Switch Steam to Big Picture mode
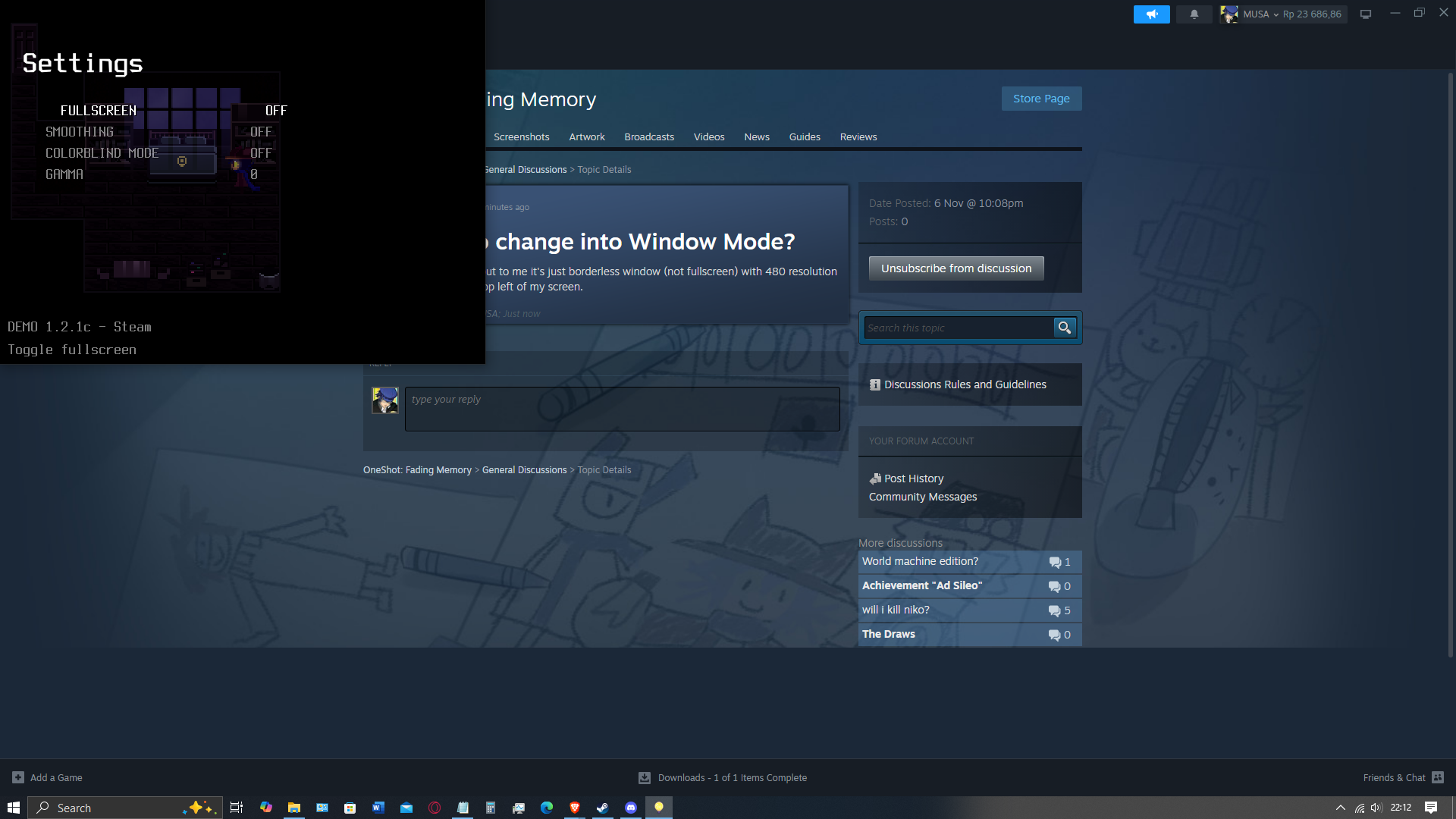Screen dimensions: 1456x819 [1365, 14]
